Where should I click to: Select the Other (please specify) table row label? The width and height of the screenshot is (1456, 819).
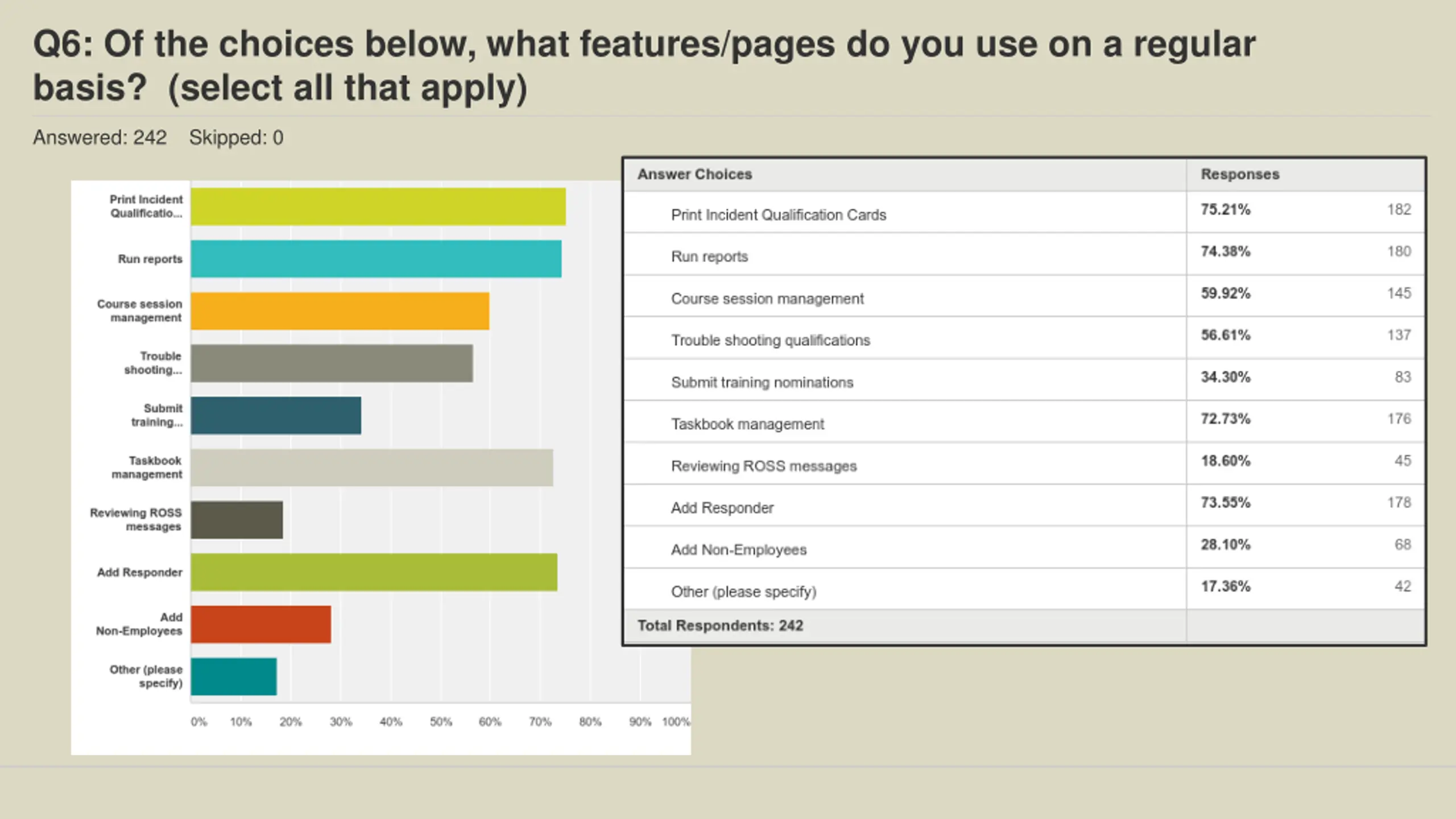click(743, 591)
